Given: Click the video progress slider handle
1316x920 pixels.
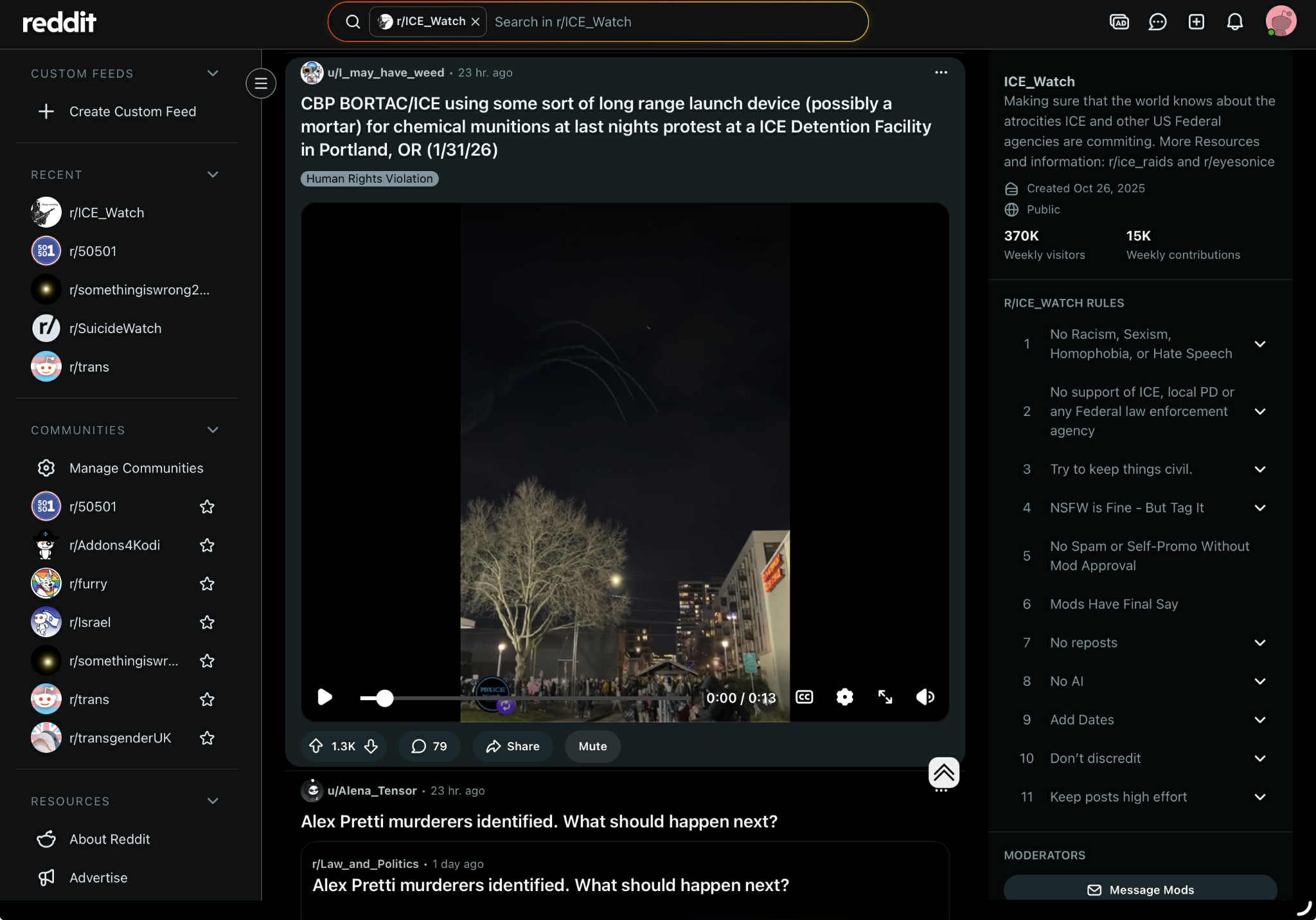Looking at the screenshot, I should coord(384,698).
